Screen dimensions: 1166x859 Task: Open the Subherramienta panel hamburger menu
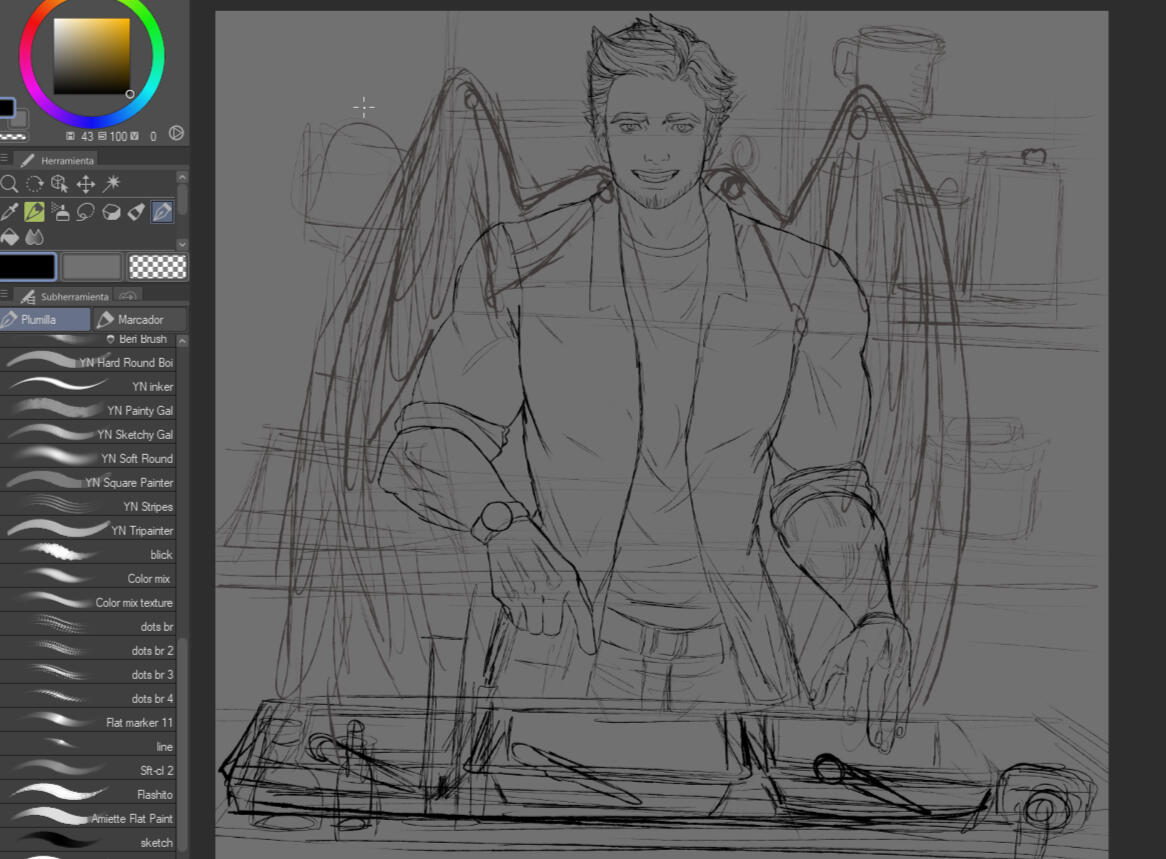(x=5, y=296)
